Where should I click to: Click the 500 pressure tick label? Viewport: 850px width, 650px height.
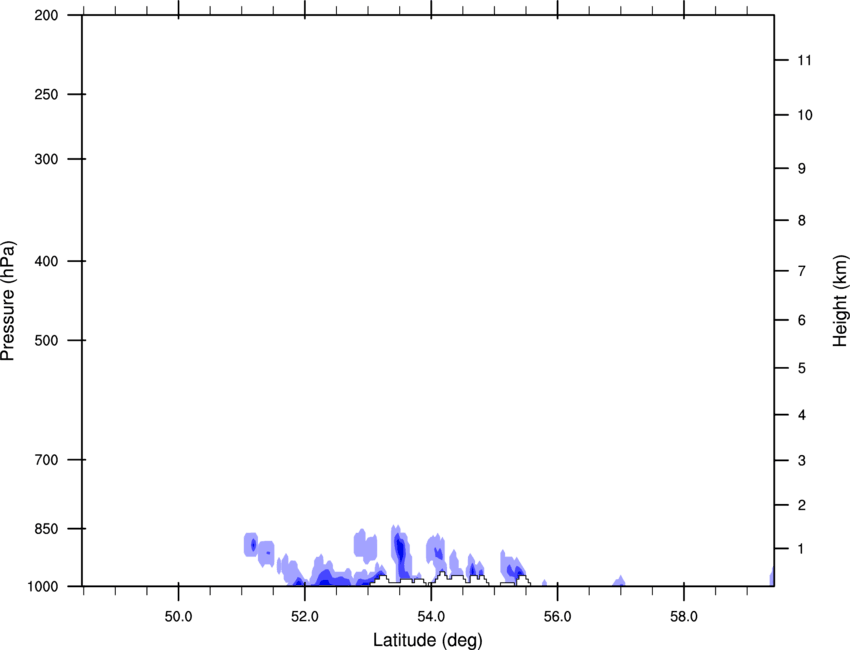(46, 340)
